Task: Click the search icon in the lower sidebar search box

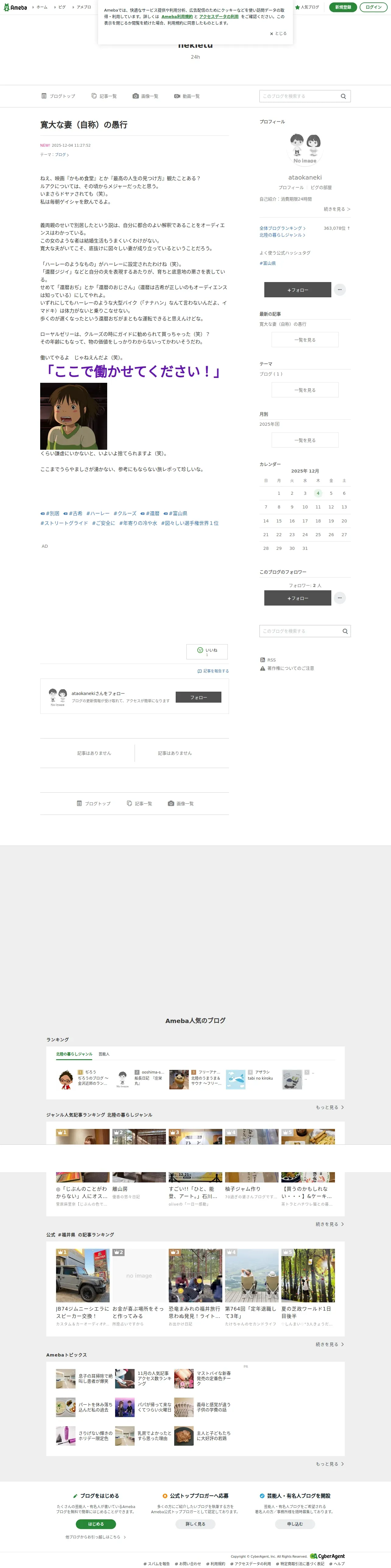Action: point(345,631)
